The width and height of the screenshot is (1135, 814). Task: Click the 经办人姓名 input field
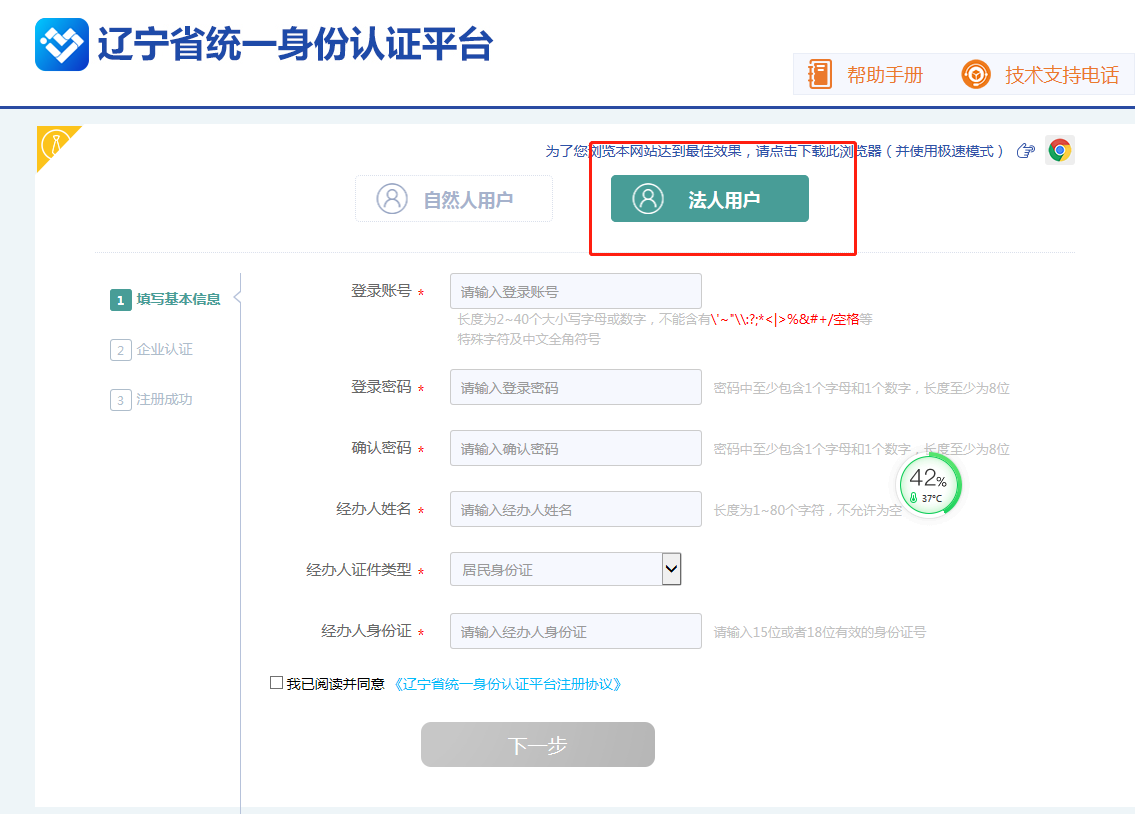(x=575, y=510)
